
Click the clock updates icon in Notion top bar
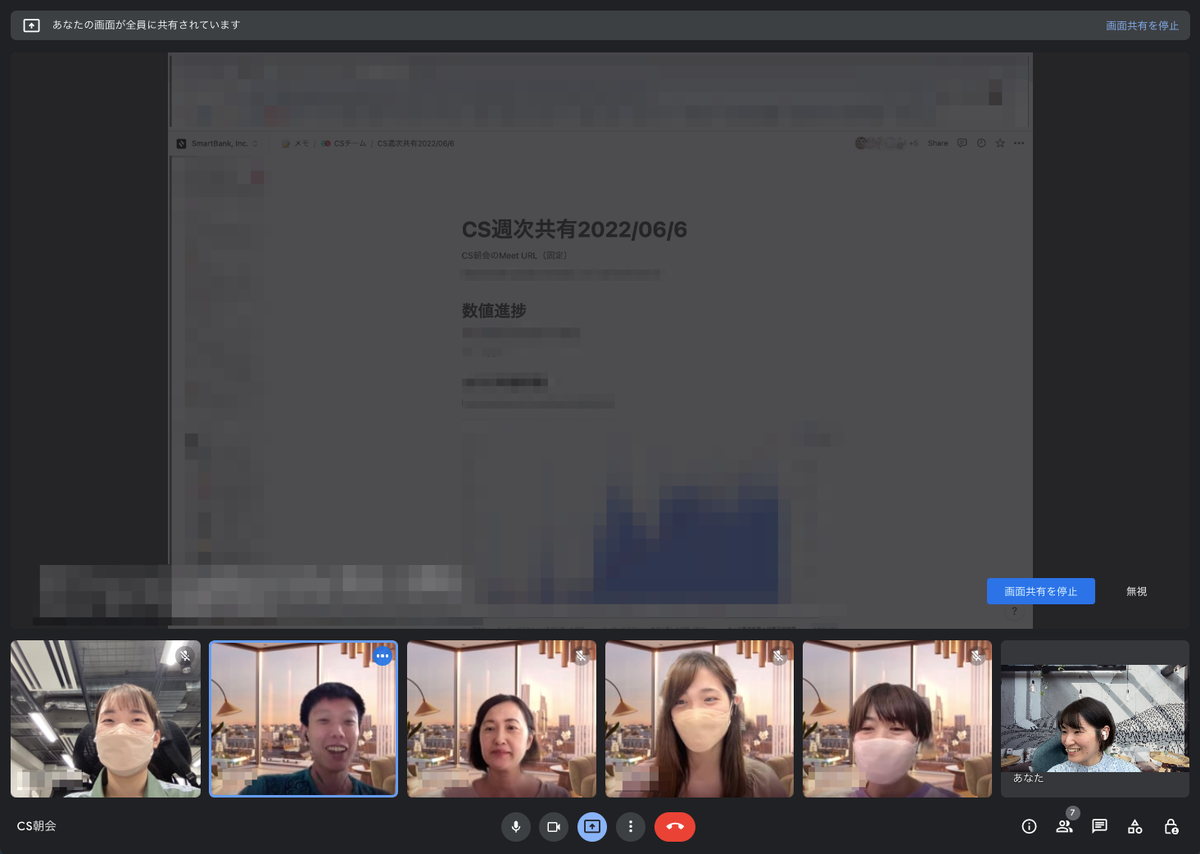(981, 144)
